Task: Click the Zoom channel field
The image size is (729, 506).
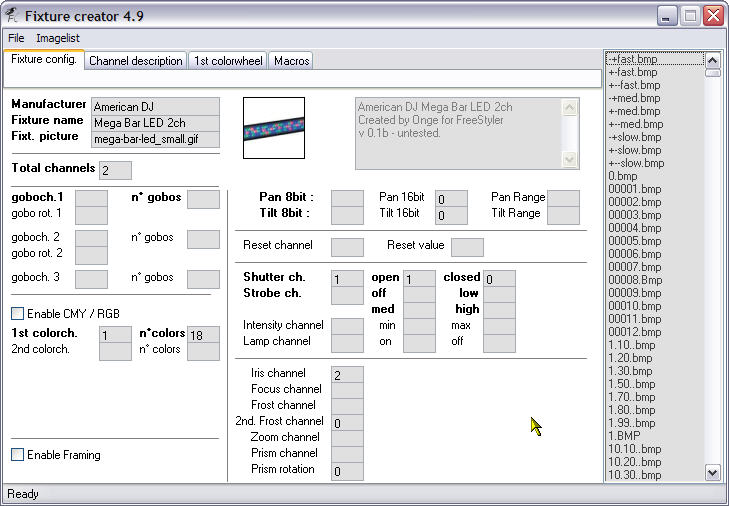Action: tap(347, 439)
